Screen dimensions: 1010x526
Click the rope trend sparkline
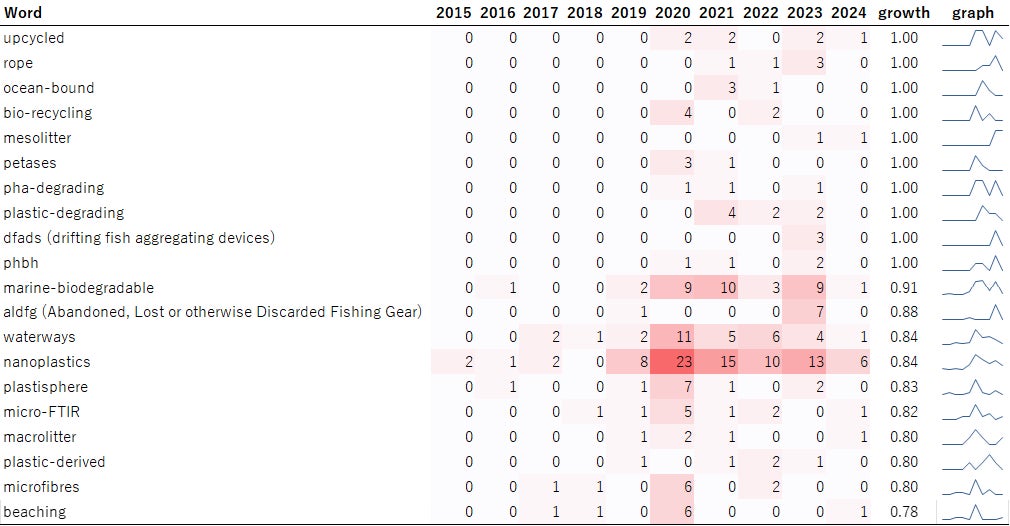(x=973, y=63)
